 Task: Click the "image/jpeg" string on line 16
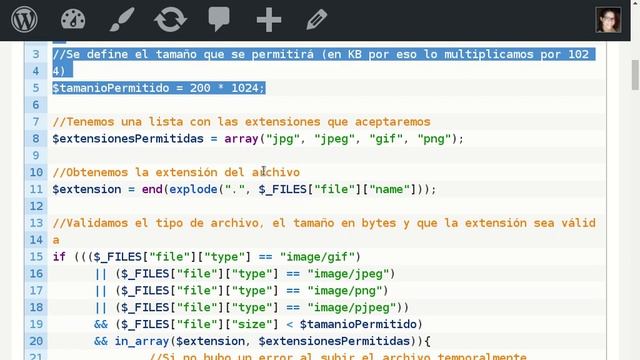[348, 273]
